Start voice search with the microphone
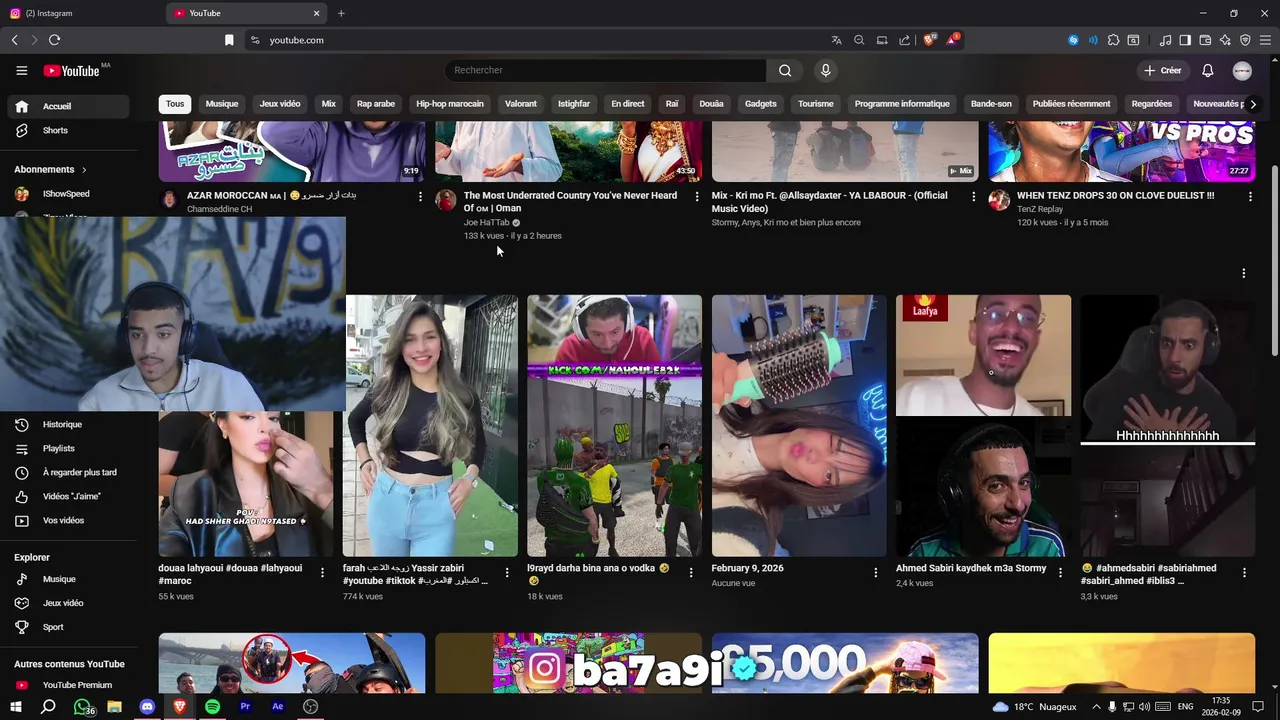Screen dimensions: 1280x720 [x=825, y=70]
